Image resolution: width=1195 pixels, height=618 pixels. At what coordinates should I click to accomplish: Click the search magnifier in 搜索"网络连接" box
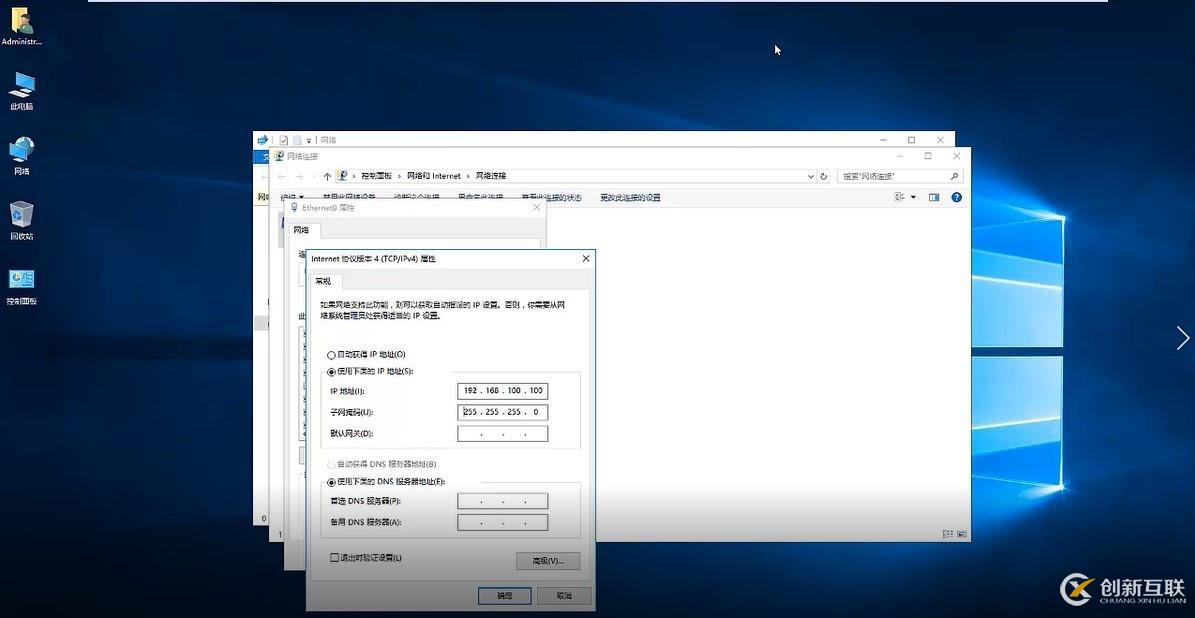[x=953, y=176]
